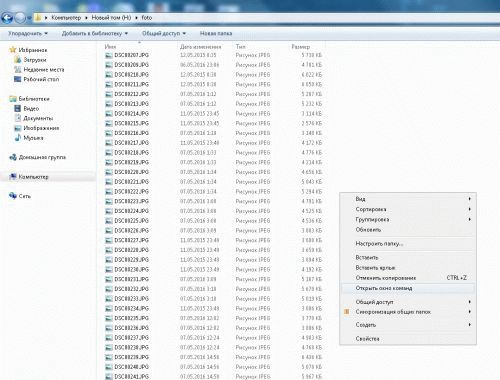Click the JPEG file icon of DSC00221.JPG
The height and width of the screenshot is (380, 500).
click(x=109, y=182)
